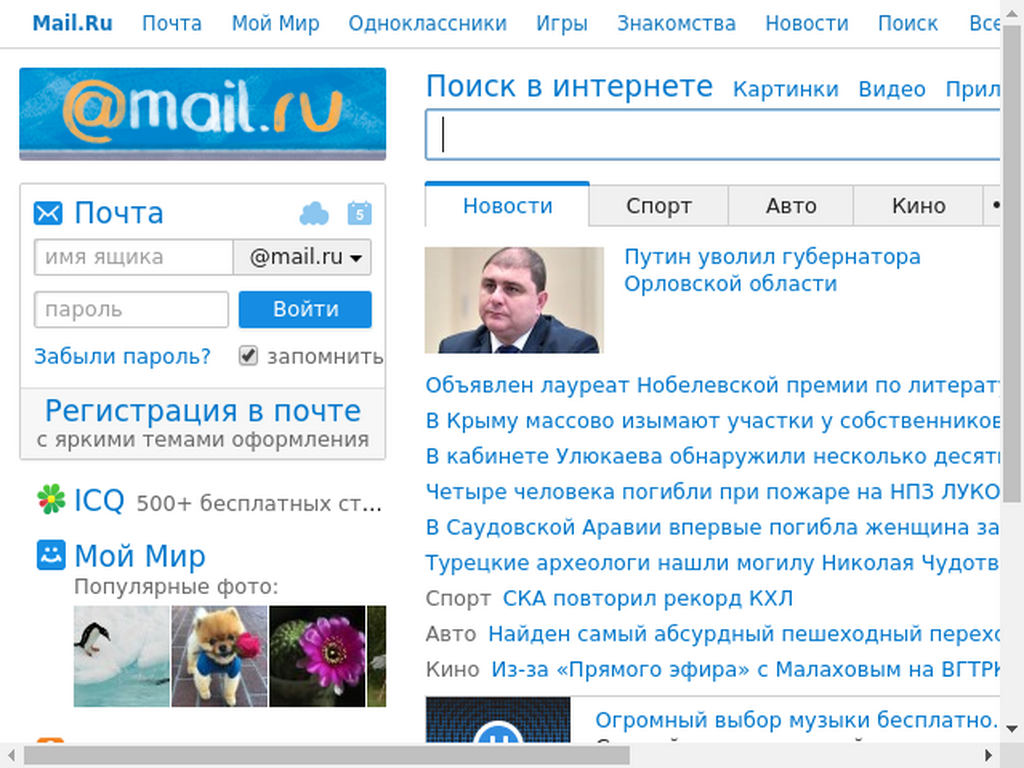Viewport: 1024px width, 768px height.
Task: Switch to the Спорт tab
Action: point(658,206)
